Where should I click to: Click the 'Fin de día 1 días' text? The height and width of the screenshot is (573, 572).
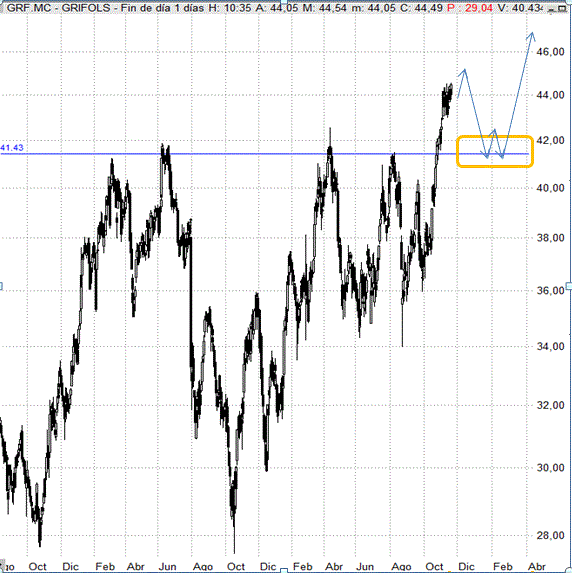point(162,8)
